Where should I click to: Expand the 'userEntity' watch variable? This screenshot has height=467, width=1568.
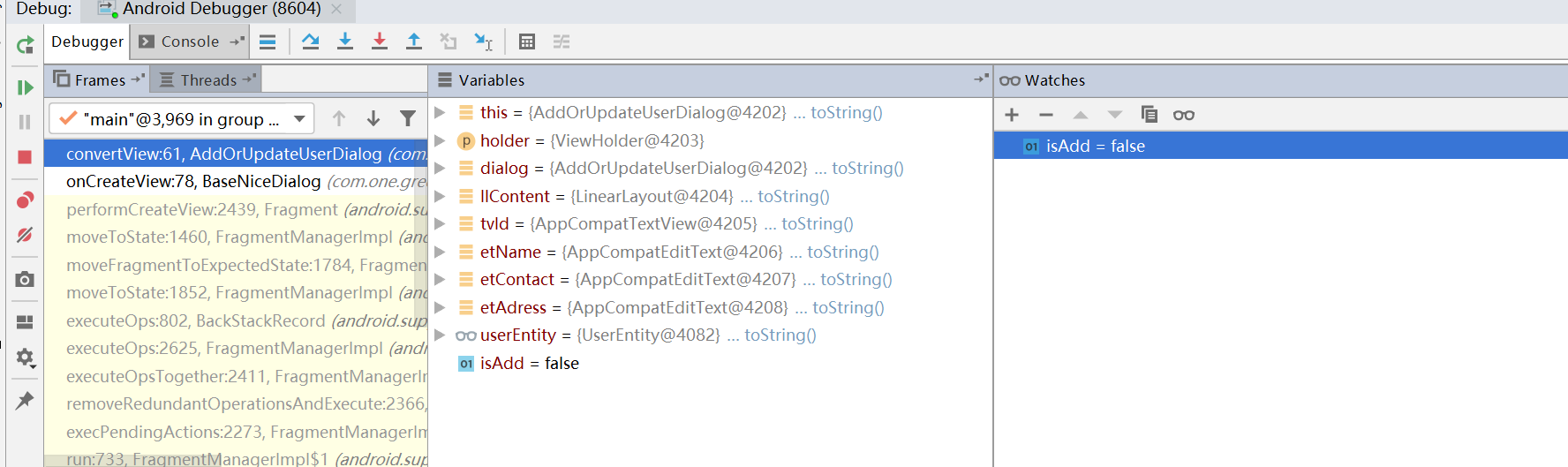(440, 335)
